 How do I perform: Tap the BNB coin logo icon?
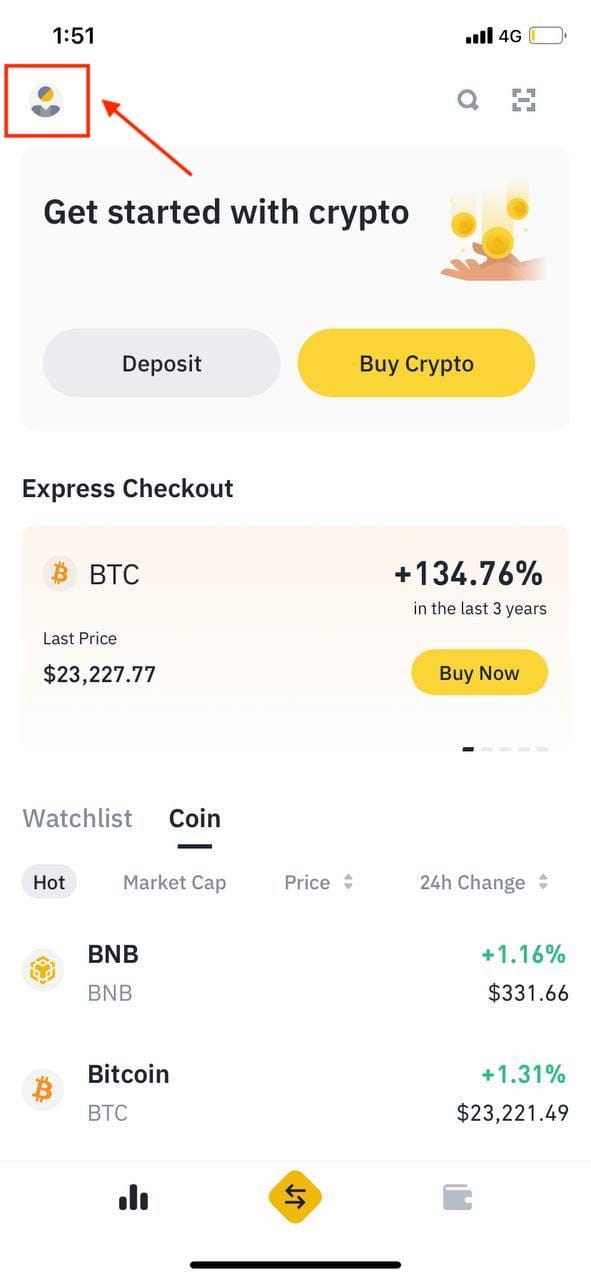point(42,972)
